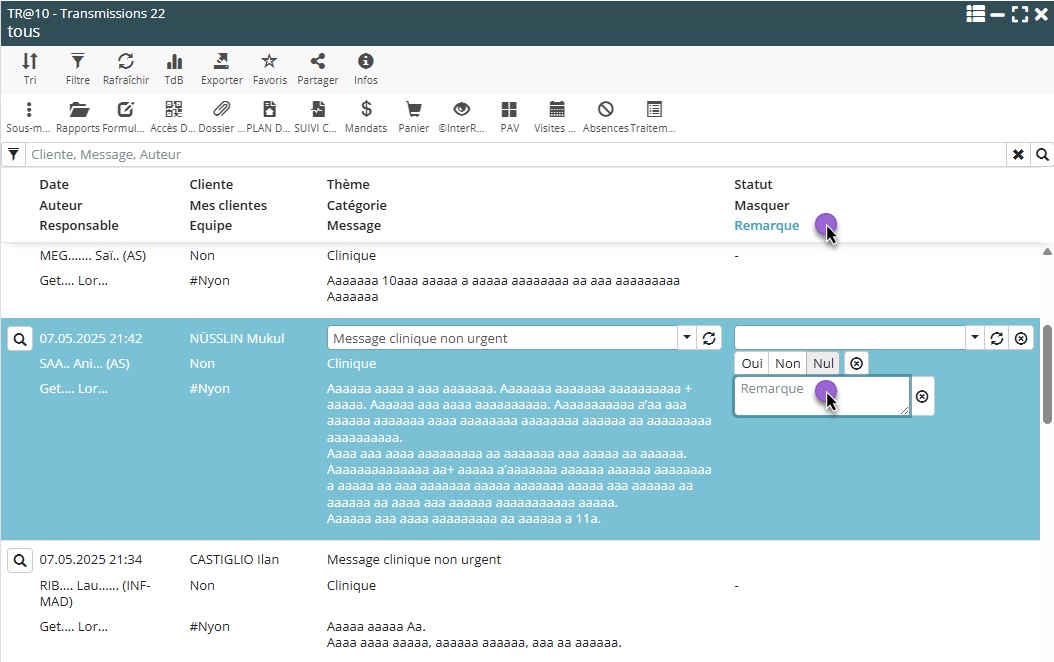Open details for CASTIGLIO Ilan row
The image size is (1054, 662).
pos(20,560)
